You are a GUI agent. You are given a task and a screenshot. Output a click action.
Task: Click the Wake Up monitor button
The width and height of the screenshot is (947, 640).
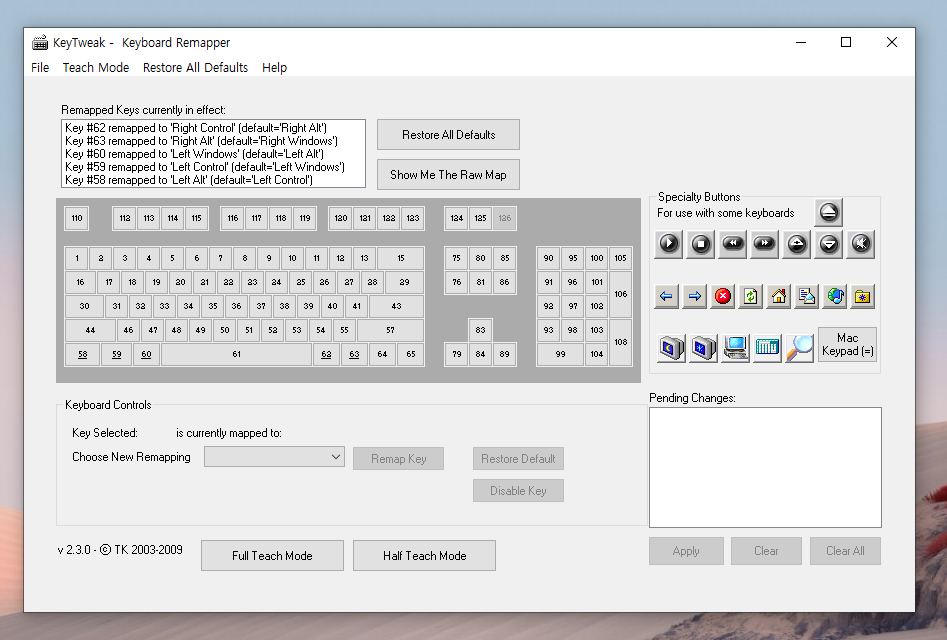pyautogui.click(x=704, y=348)
